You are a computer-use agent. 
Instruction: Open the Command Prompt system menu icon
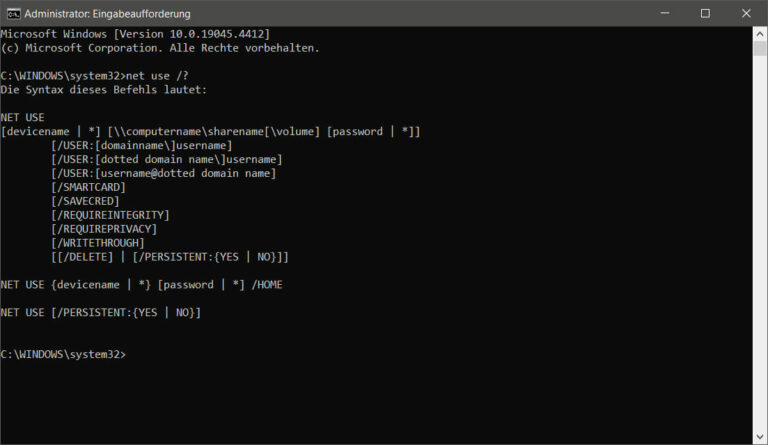pyautogui.click(x=13, y=14)
